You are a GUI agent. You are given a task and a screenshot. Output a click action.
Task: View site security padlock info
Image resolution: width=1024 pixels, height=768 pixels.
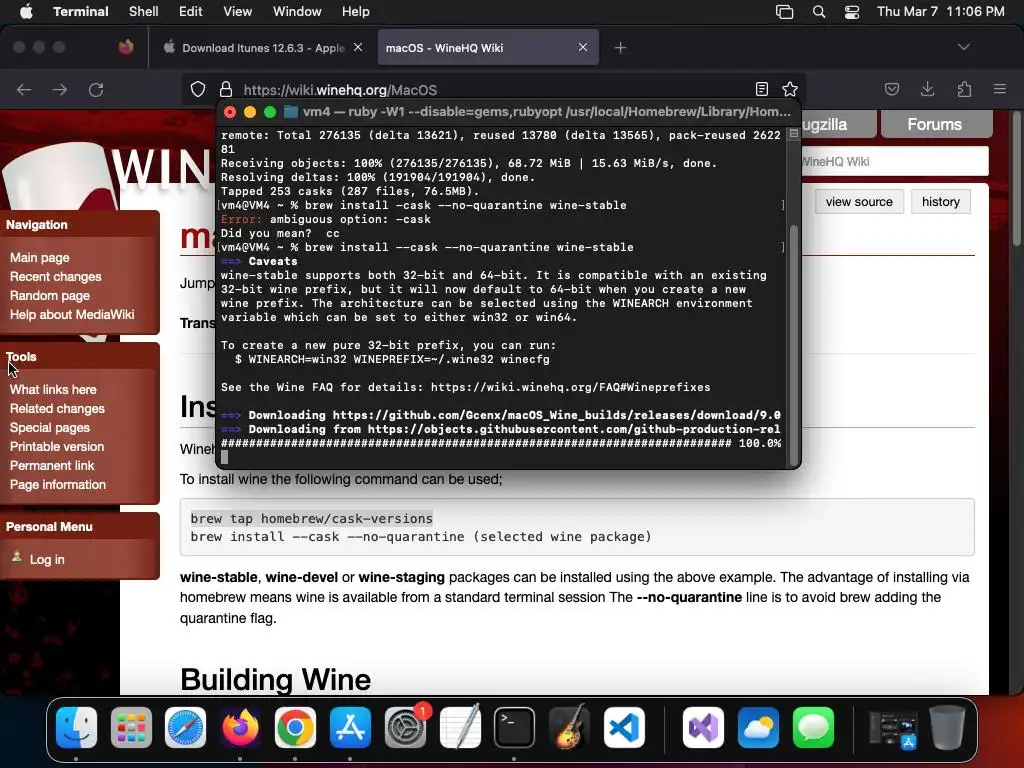[226, 89]
